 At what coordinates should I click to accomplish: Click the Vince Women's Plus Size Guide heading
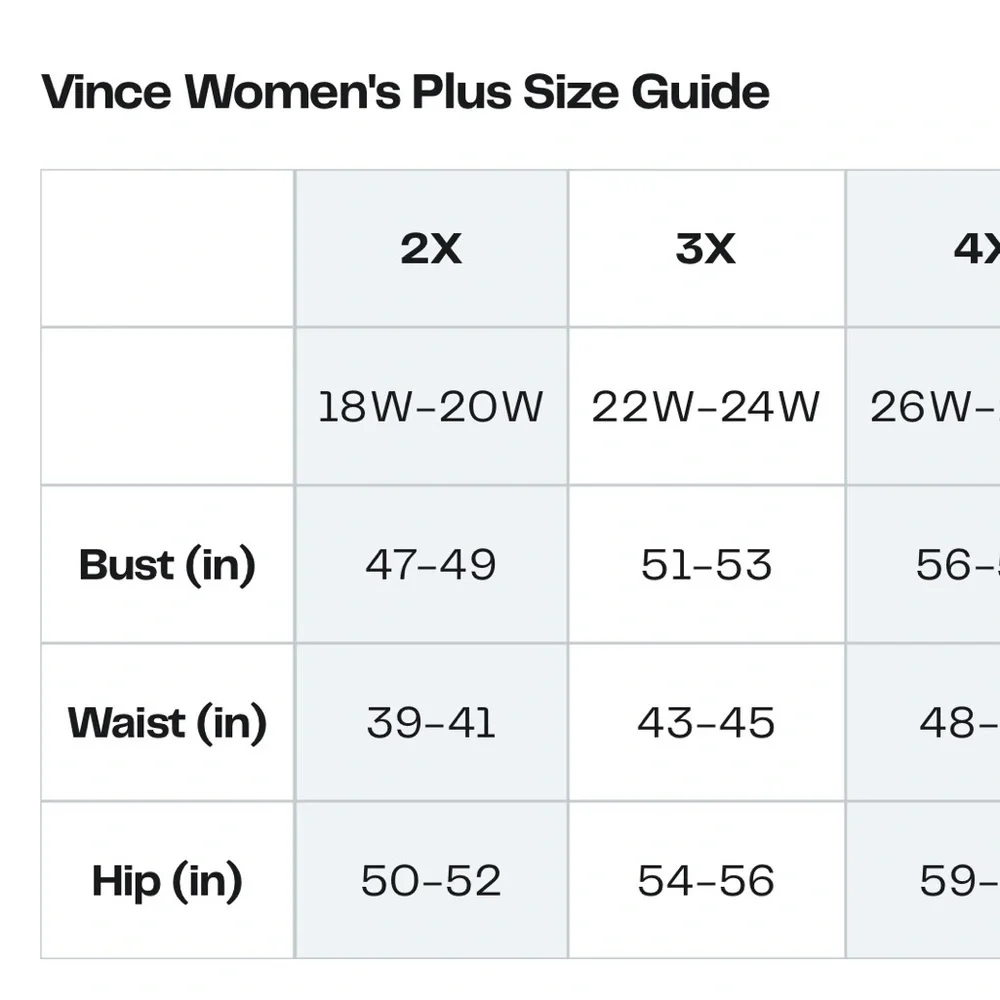tap(405, 92)
